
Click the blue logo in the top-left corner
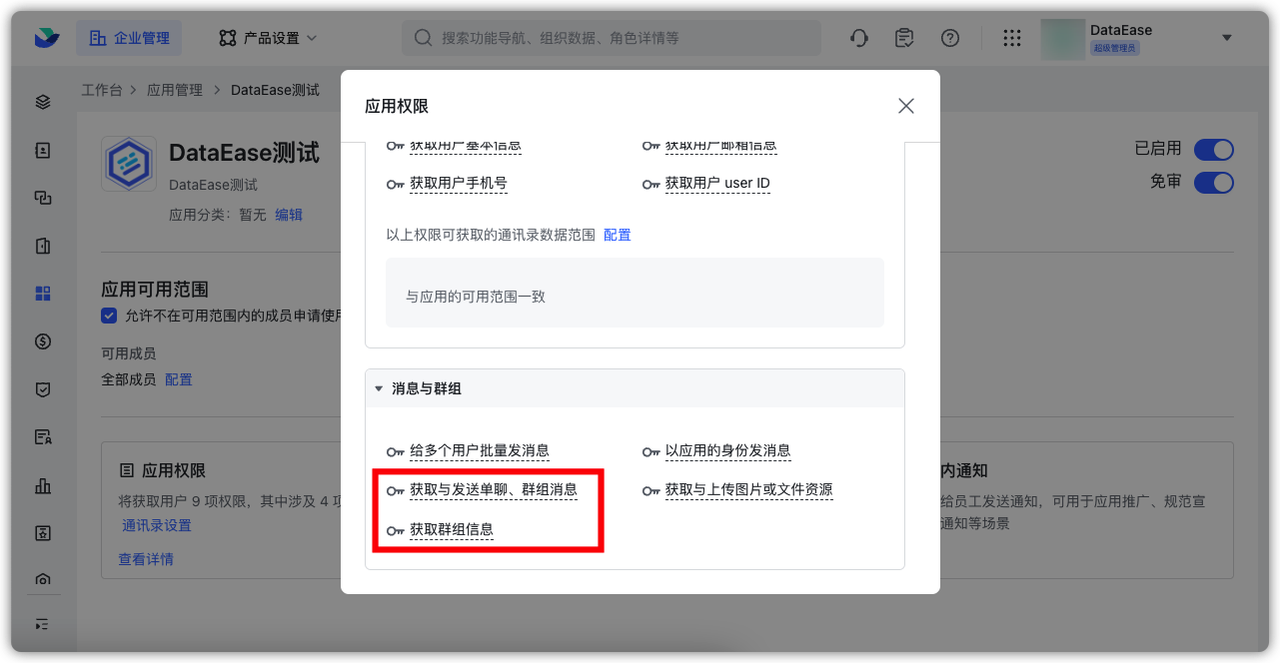pos(46,38)
